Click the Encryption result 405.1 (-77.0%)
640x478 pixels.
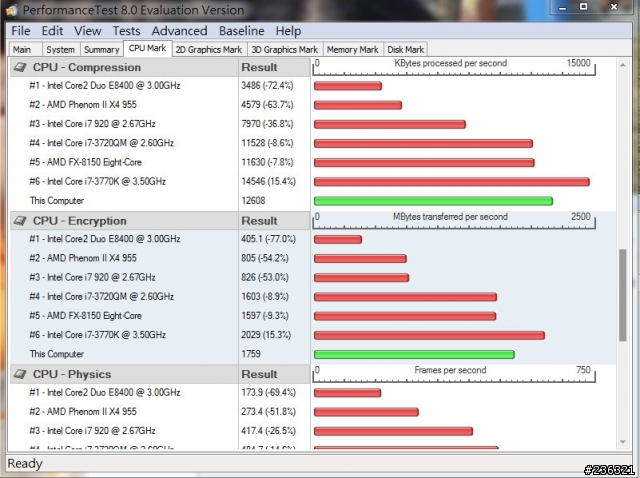point(268,239)
